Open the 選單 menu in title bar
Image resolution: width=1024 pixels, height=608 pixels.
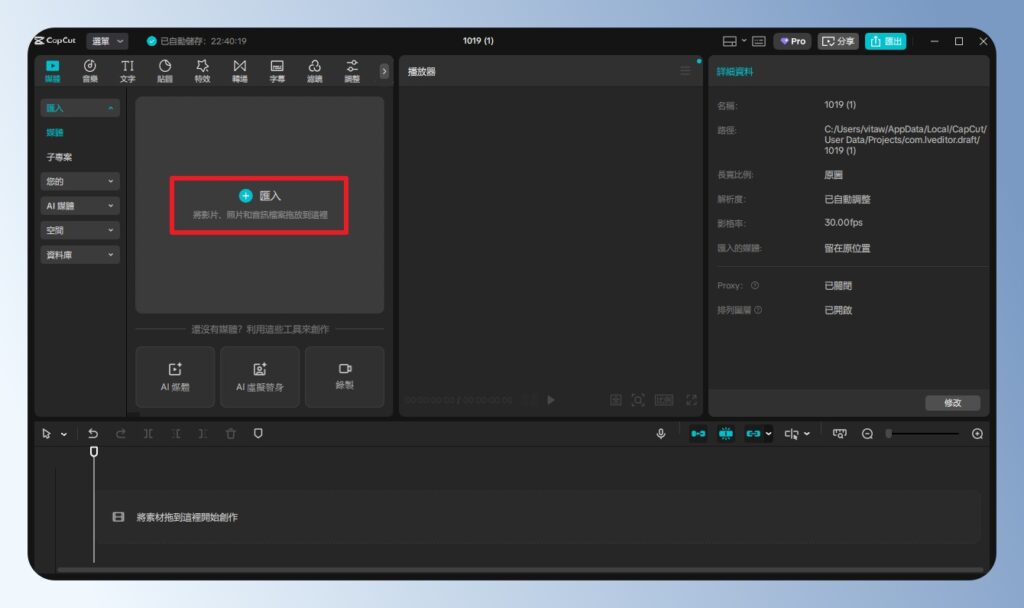coord(107,41)
